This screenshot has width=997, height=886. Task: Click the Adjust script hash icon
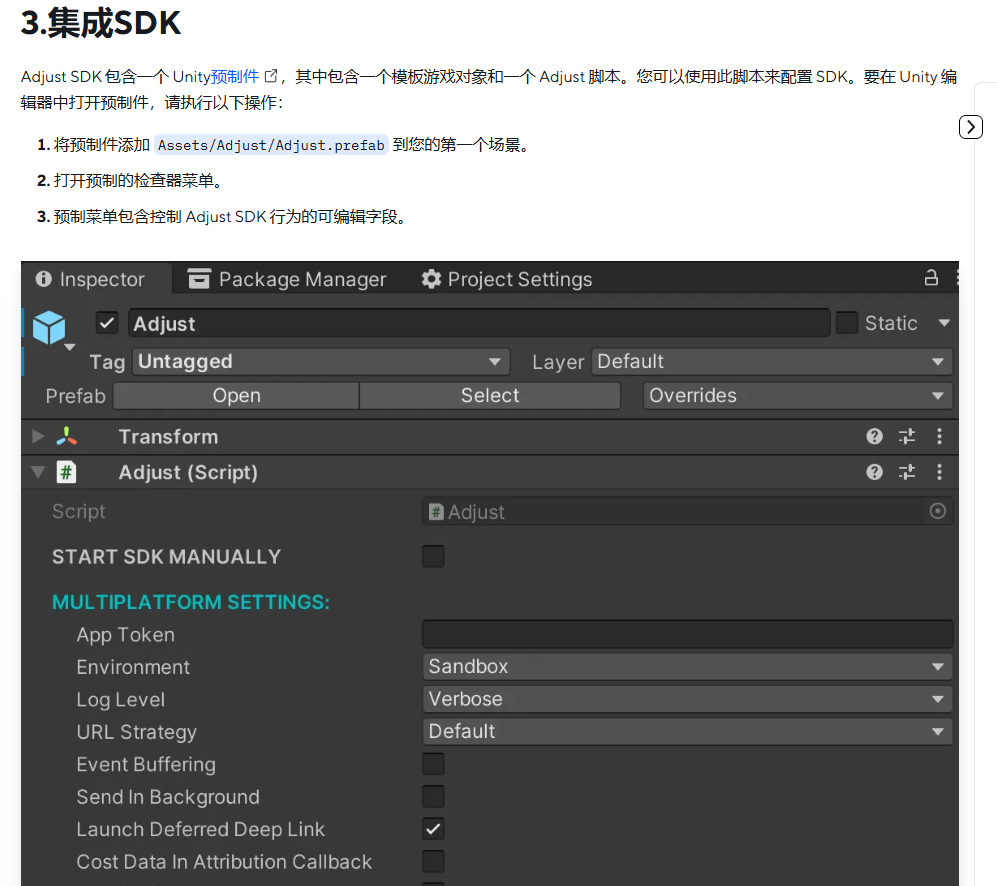coord(66,472)
